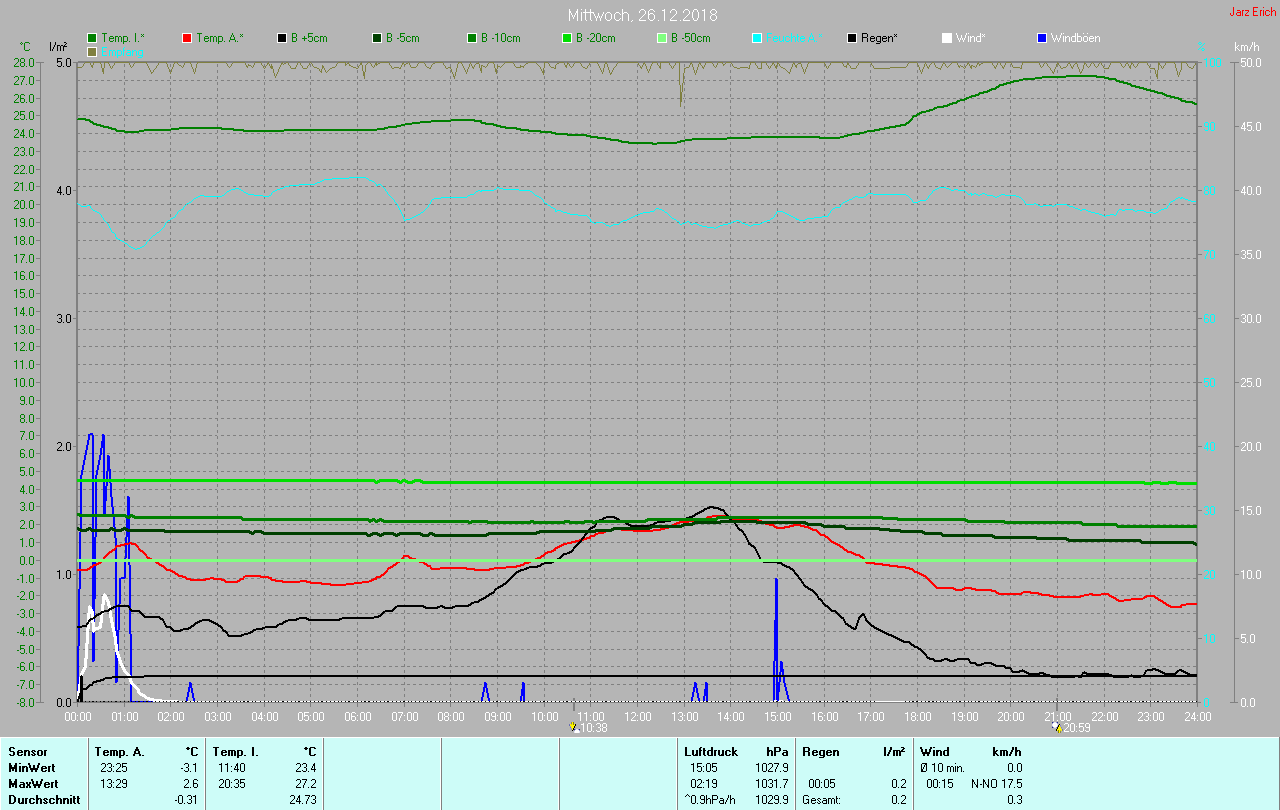This screenshot has height=810, width=1280.
Task: Click the minimum pressure value '1027.9'
Action: [772, 768]
